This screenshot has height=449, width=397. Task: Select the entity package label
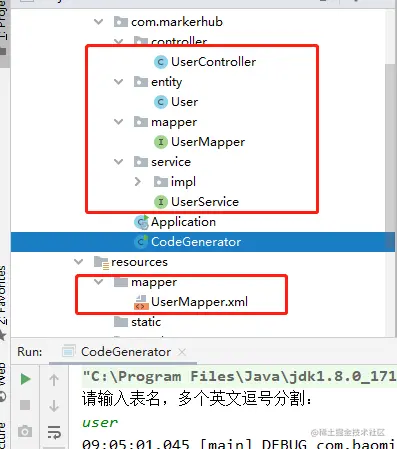(x=166, y=82)
